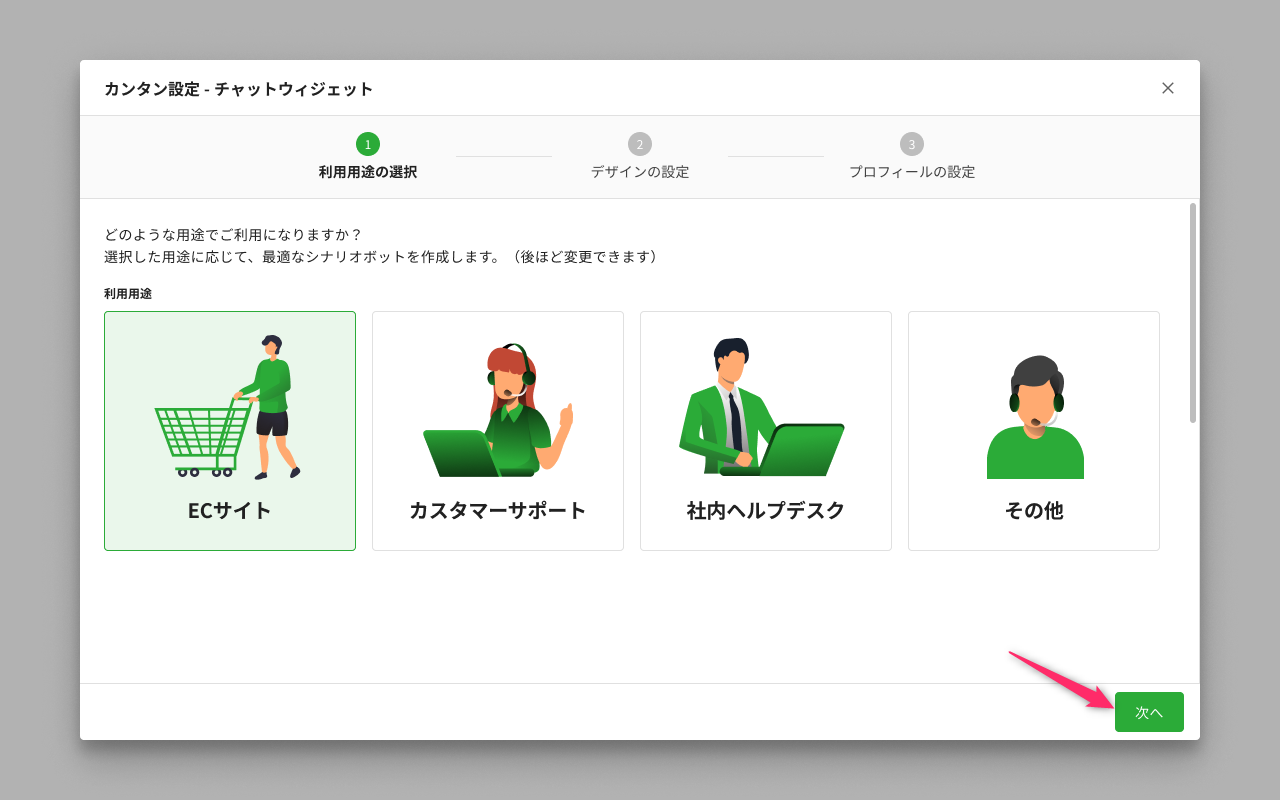Select the headset agent avatar illustration

(1035, 418)
